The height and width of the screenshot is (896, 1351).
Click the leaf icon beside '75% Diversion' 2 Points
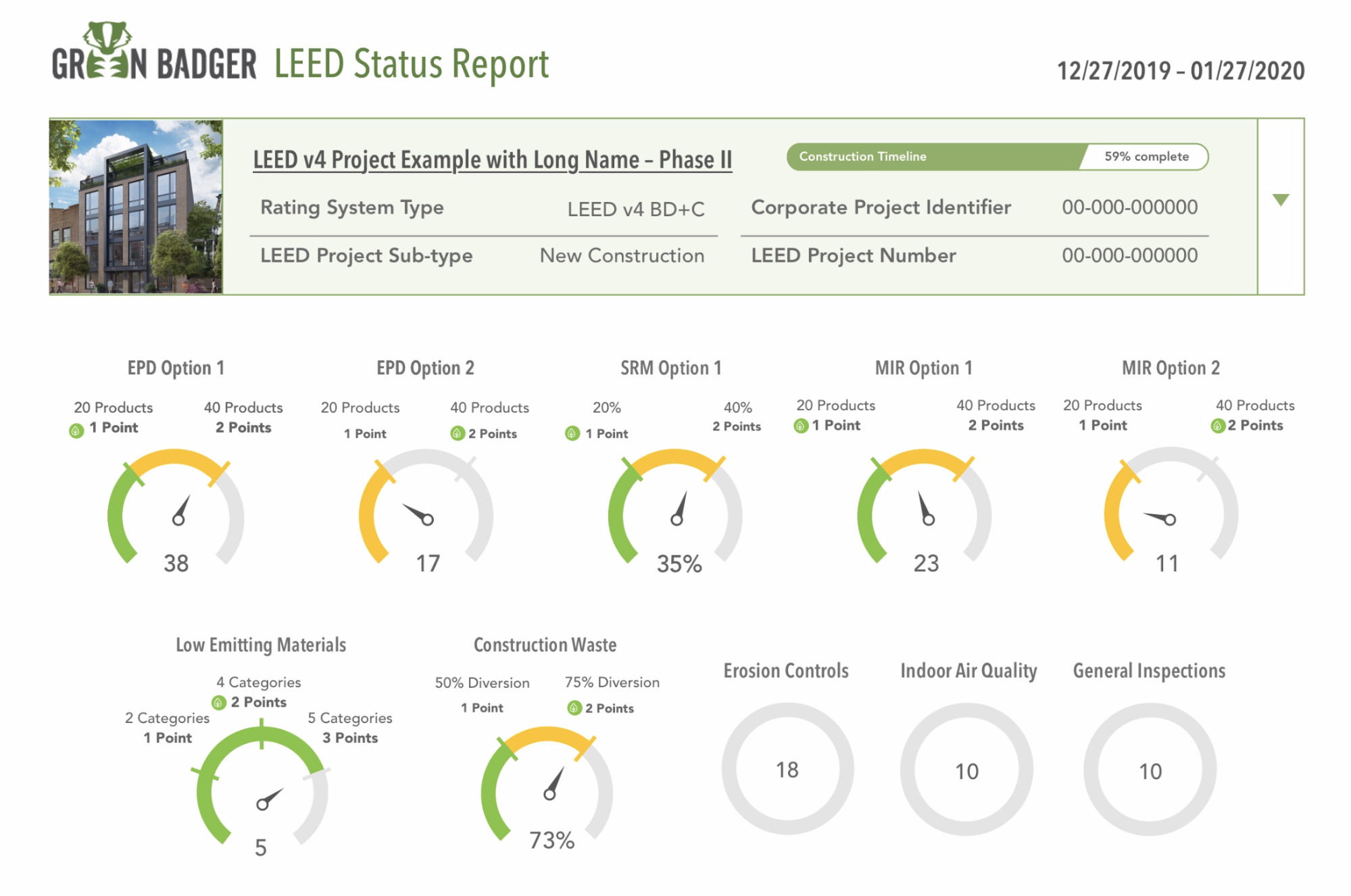click(574, 708)
